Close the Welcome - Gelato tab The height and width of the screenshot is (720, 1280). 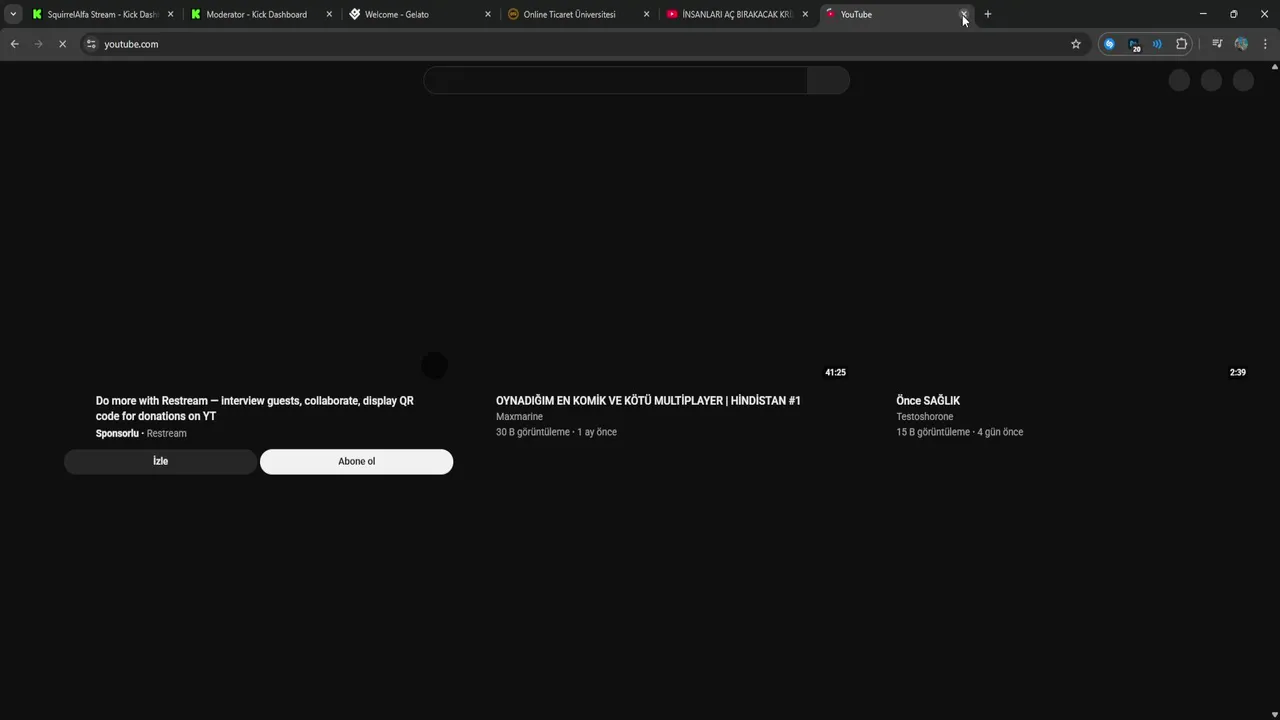click(x=488, y=14)
